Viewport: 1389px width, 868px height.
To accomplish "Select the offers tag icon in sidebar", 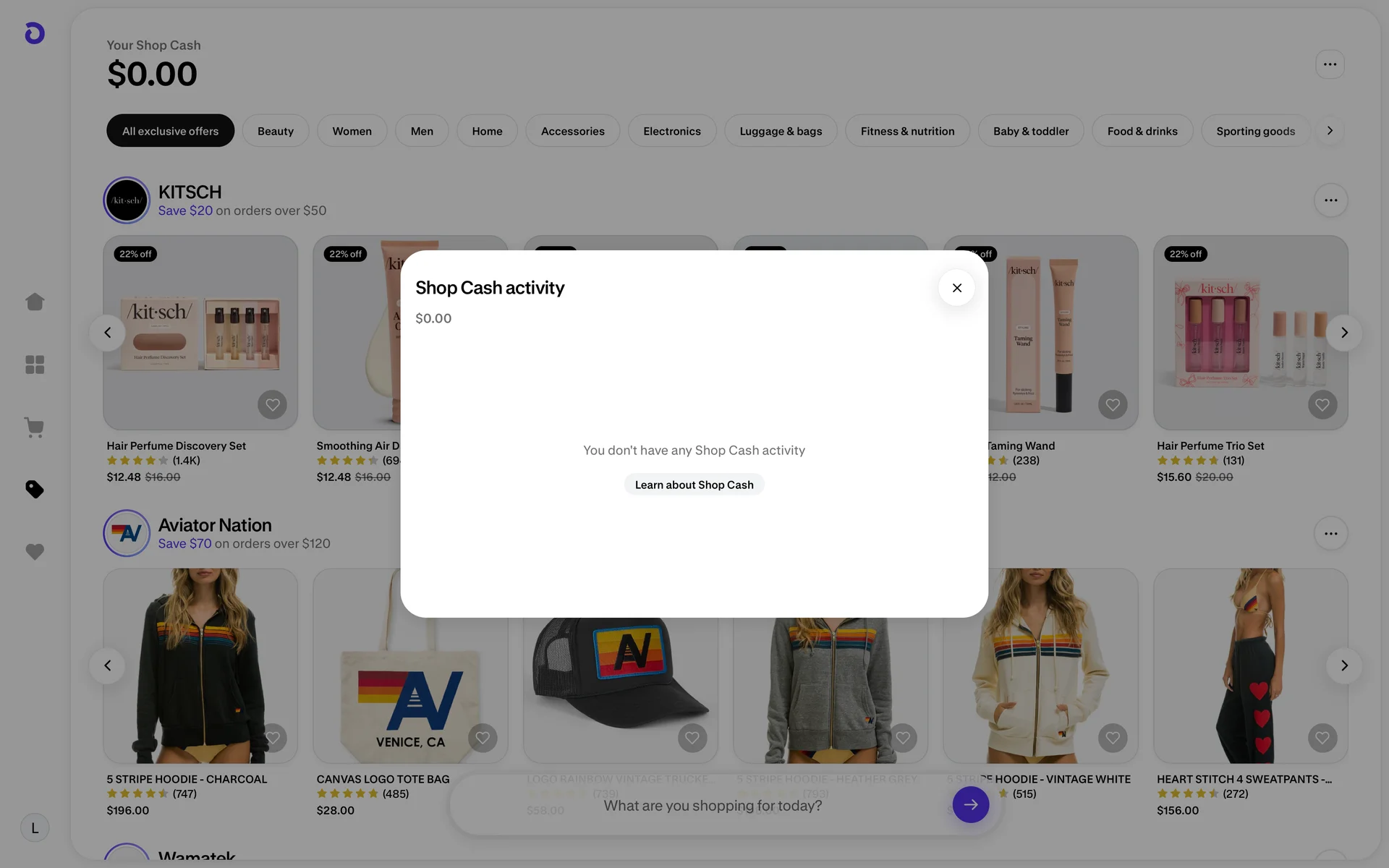I will tap(35, 490).
